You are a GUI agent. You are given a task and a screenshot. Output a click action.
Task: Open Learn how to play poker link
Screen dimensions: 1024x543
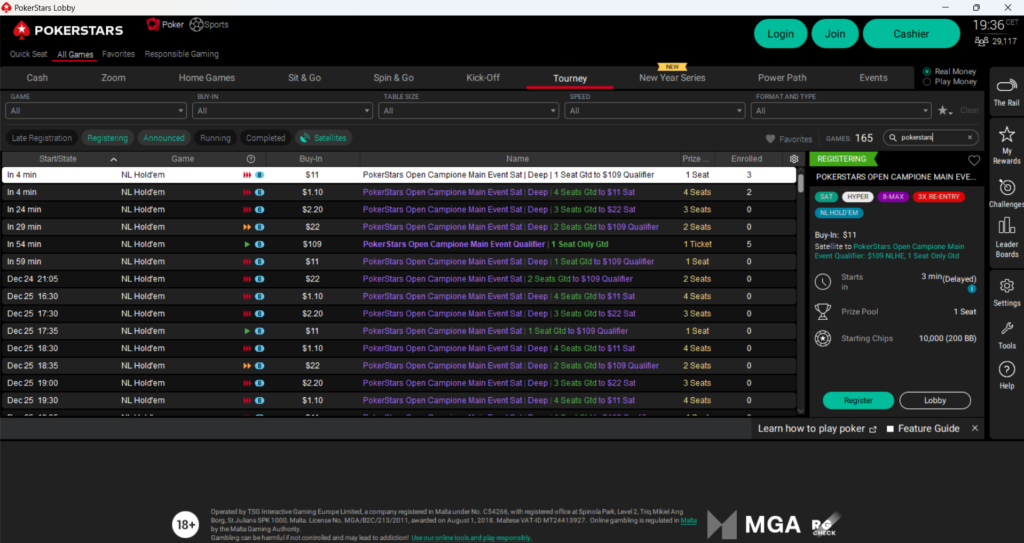click(x=811, y=429)
